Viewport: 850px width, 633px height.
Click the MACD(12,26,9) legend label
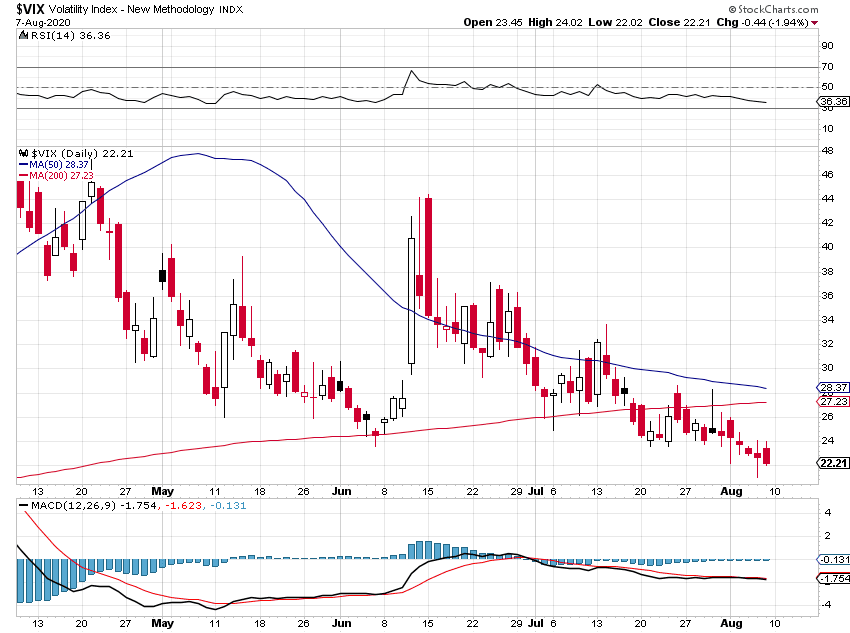coord(73,507)
